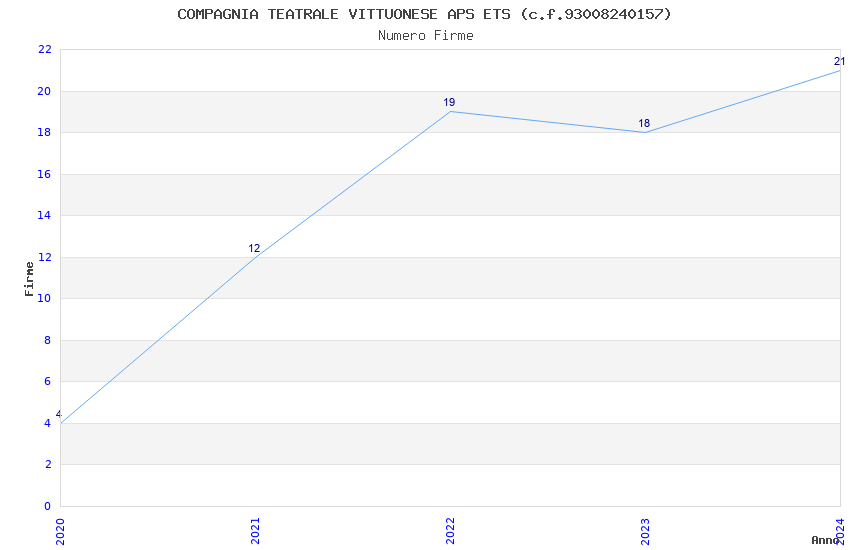Click the x-axis label 2021
Screen dimensions: 850x550
pos(255,532)
